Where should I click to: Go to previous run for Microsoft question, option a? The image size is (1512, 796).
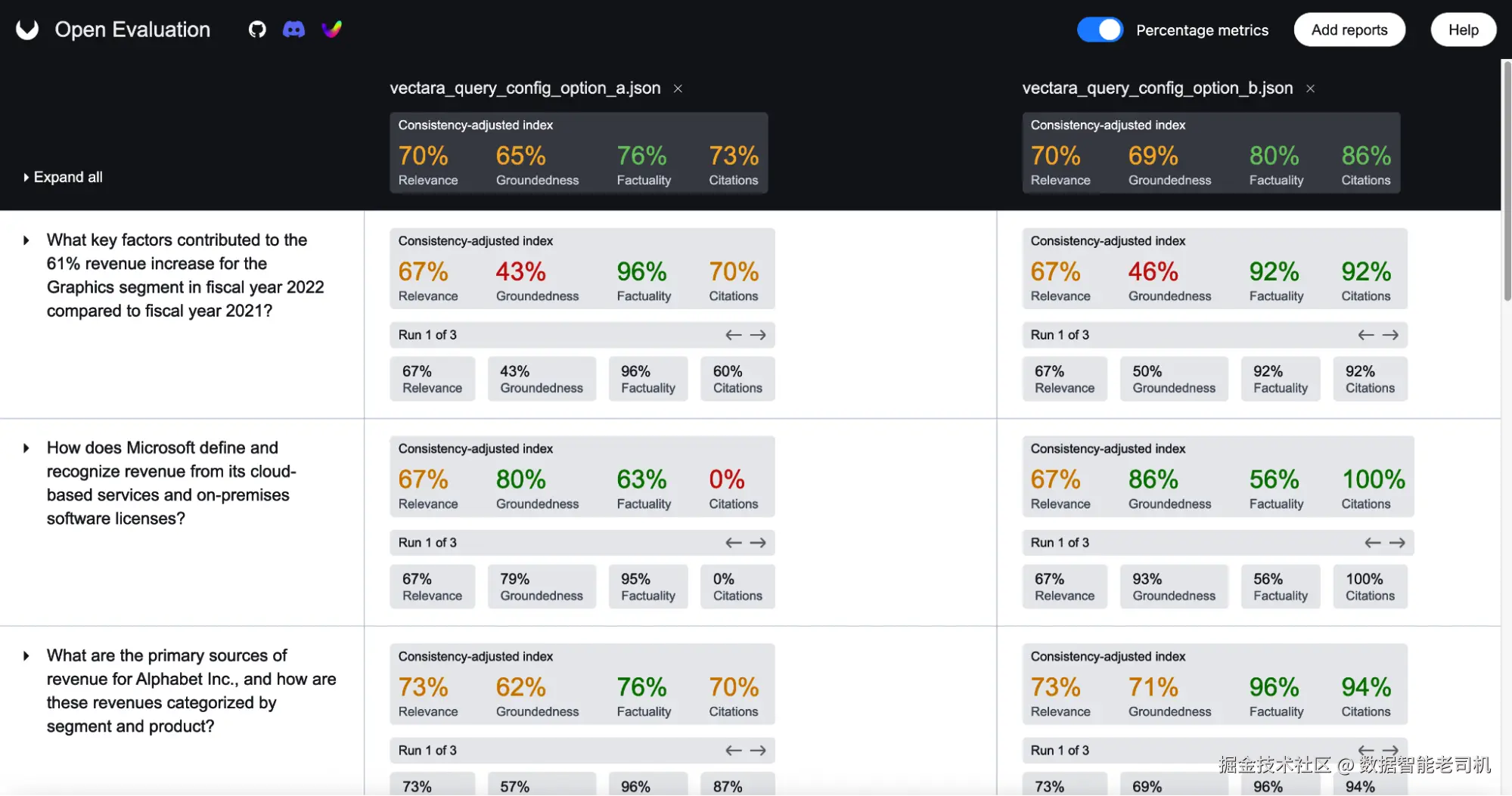(733, 543)
